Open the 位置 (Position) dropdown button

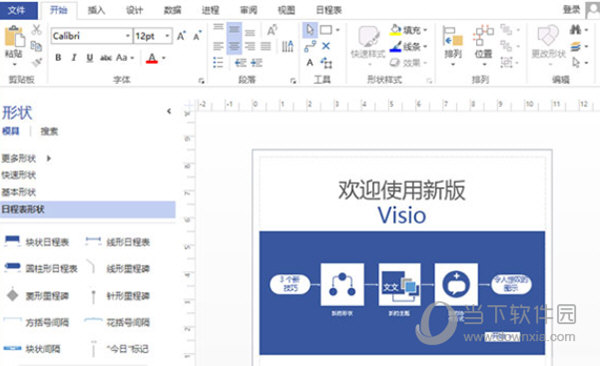tap(483, 46)
